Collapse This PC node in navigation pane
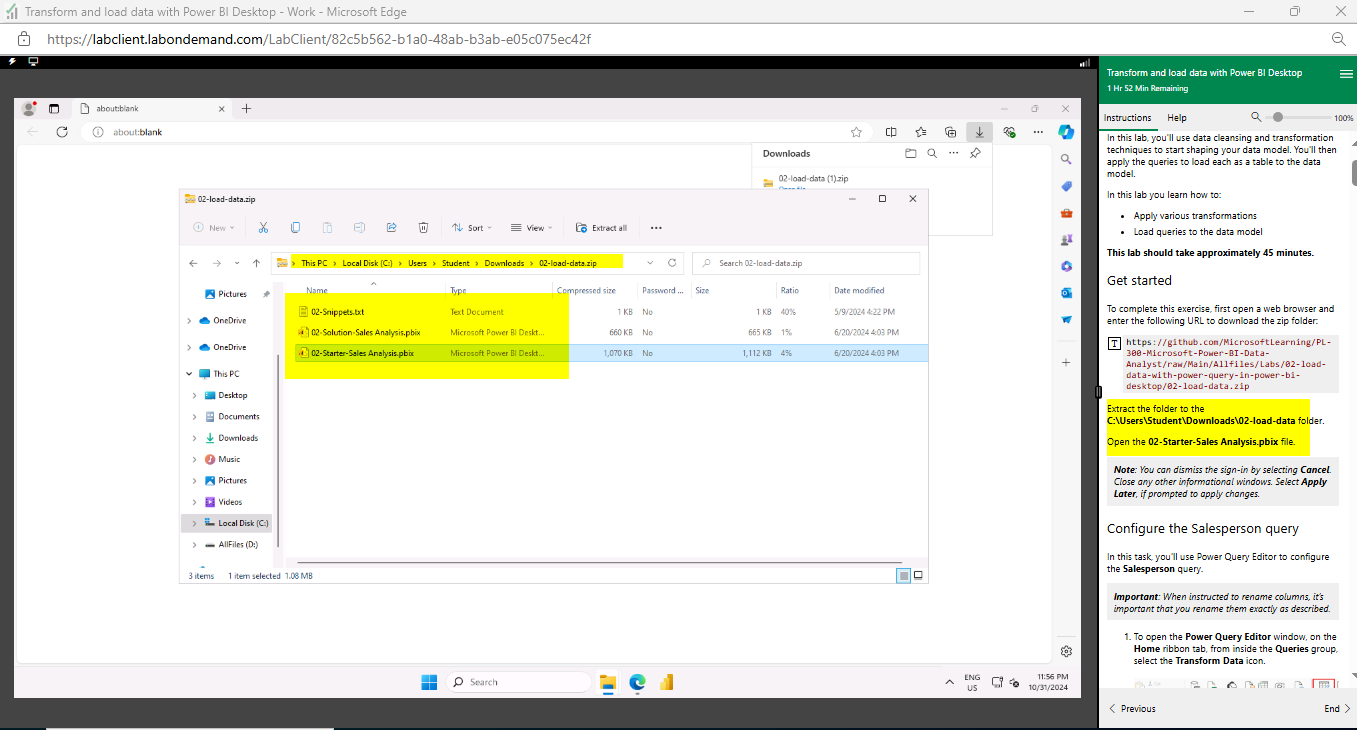The height and width of the screenshot is (730, 1357). (x=190, y=374)
